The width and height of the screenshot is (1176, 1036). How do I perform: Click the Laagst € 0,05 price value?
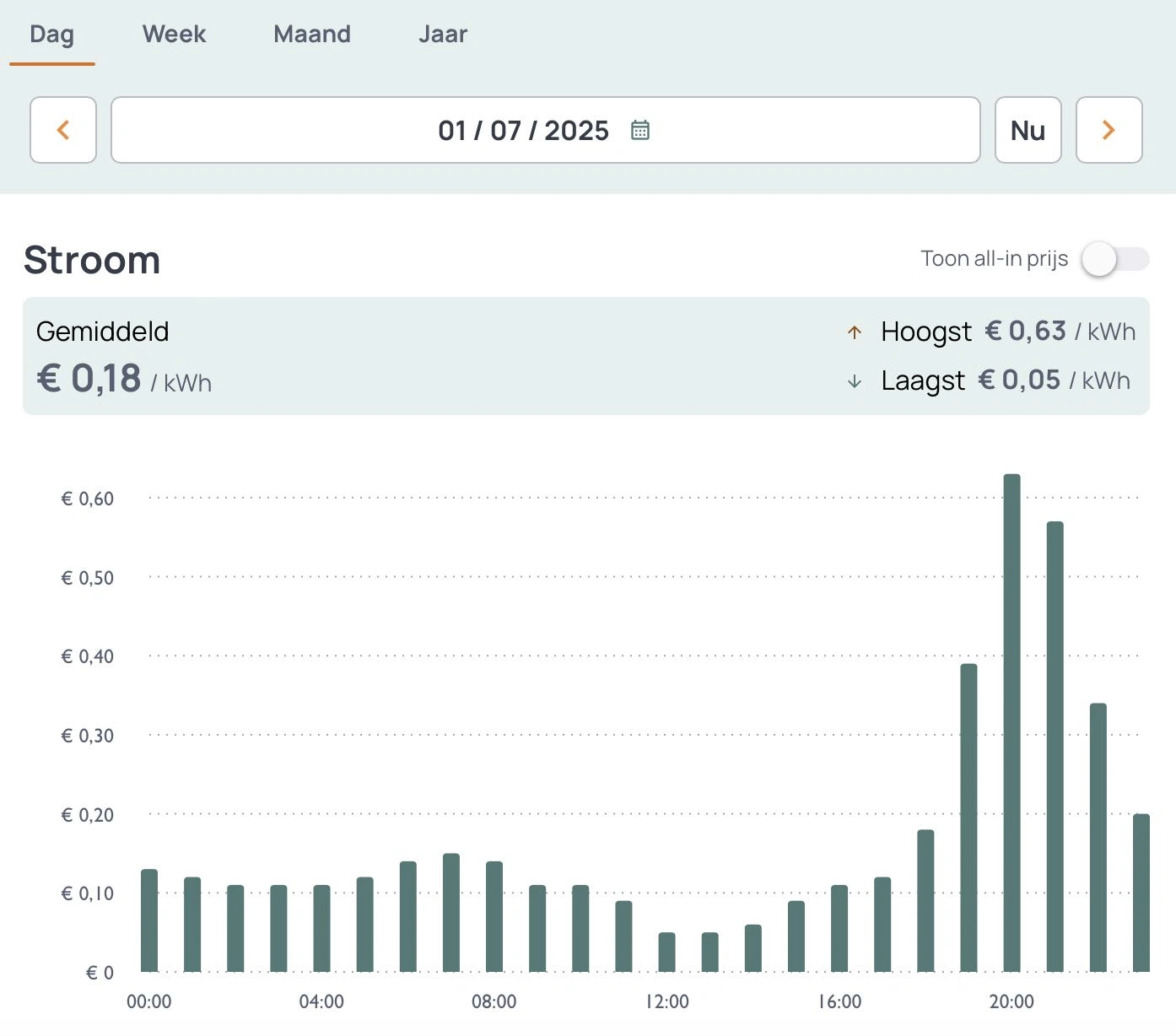point(1020,380)
